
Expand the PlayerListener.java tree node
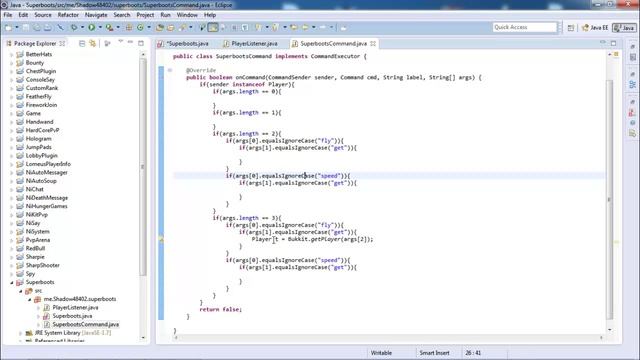(x=38, y=308)
